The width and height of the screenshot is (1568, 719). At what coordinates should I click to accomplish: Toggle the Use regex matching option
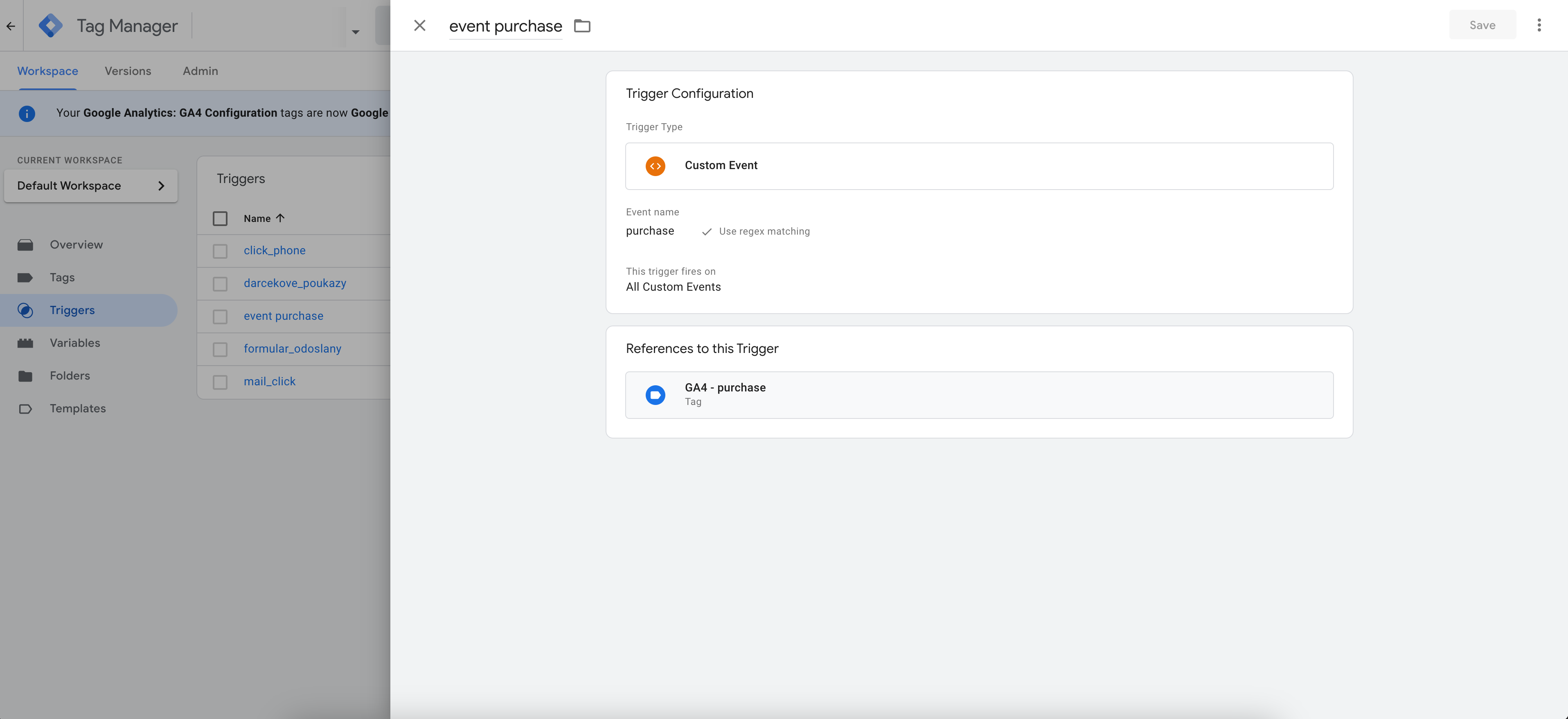tap(755, 231)
